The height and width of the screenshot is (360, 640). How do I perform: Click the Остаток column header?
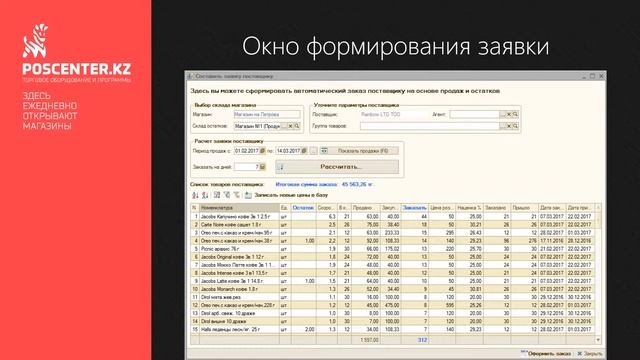pos(303,208)
